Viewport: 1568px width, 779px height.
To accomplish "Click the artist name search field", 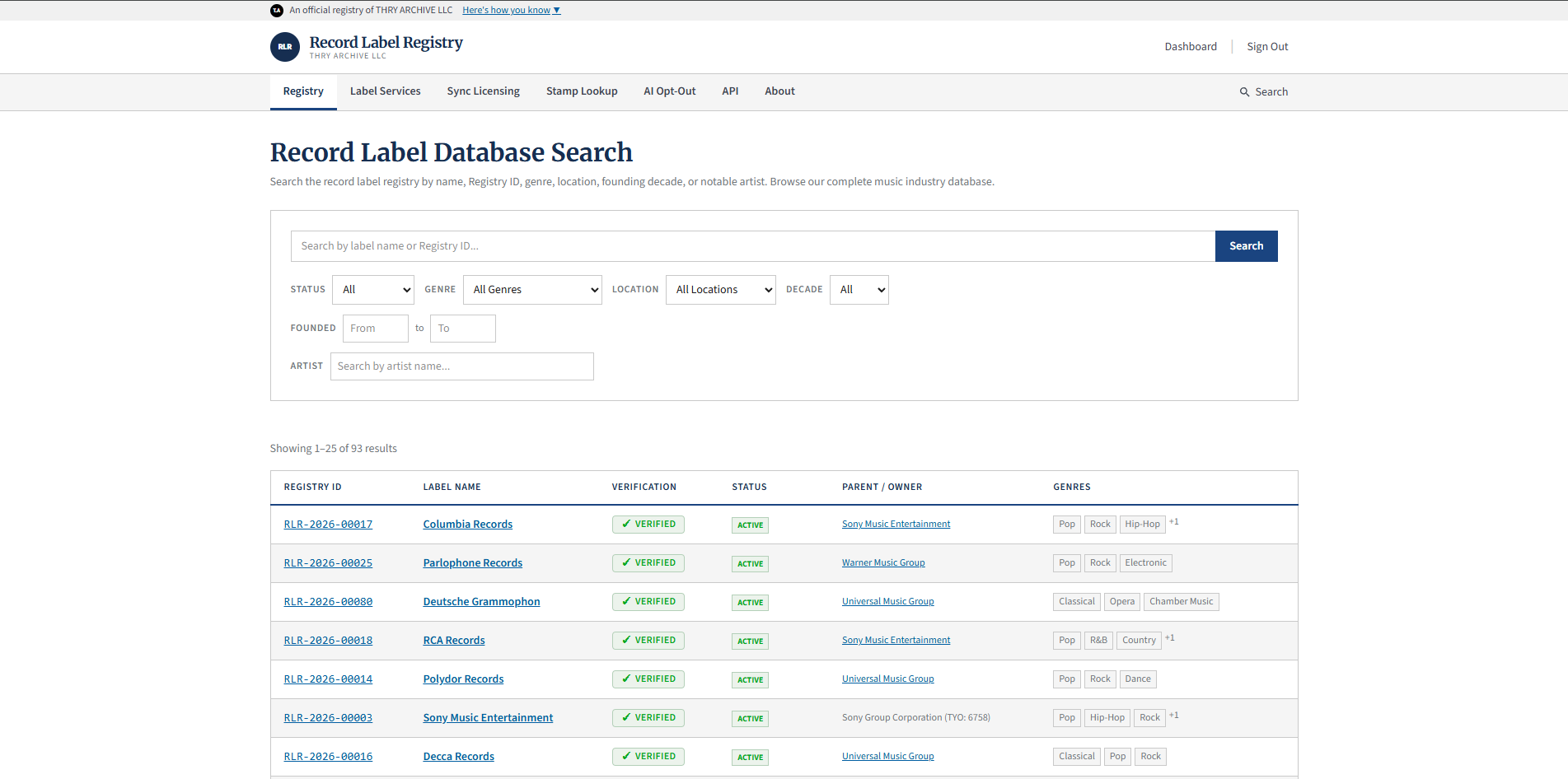I will click(462, 366).
